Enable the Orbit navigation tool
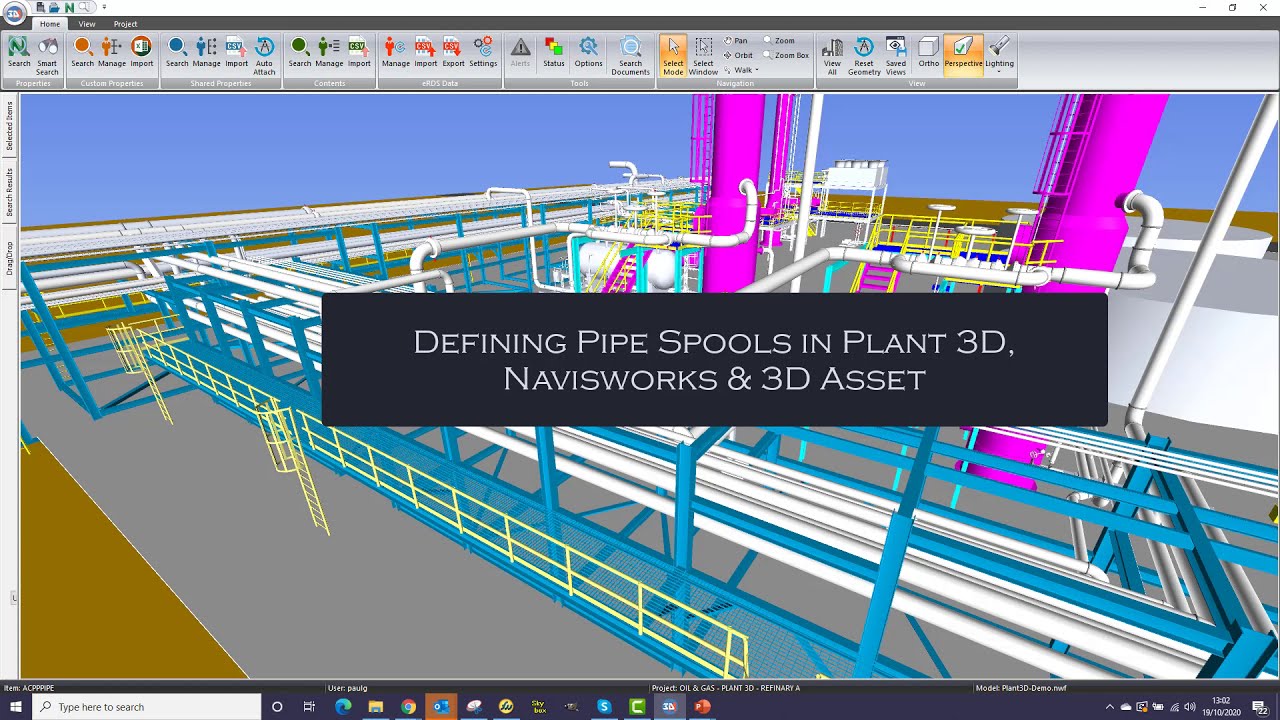 click(738, 55)
